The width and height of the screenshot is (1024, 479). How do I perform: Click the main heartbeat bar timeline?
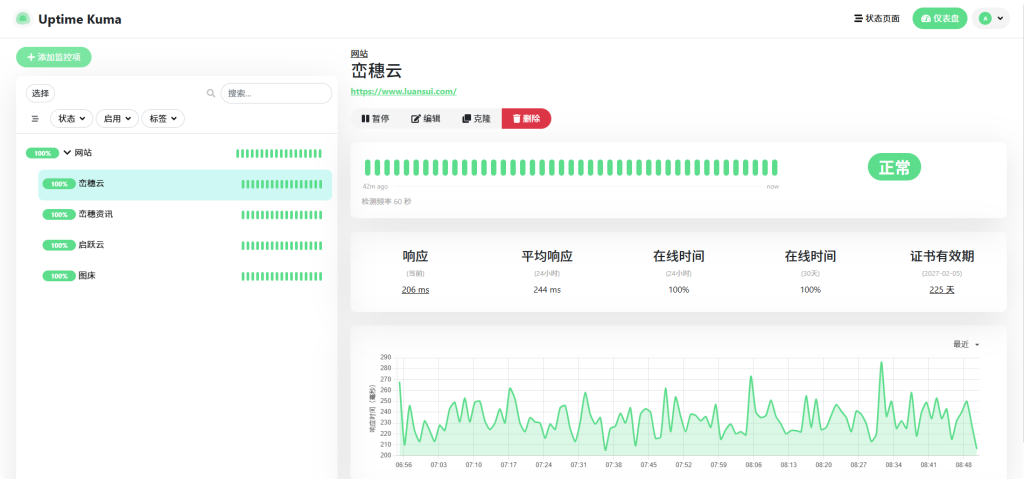pyautogui.click(x=571, y=167)
